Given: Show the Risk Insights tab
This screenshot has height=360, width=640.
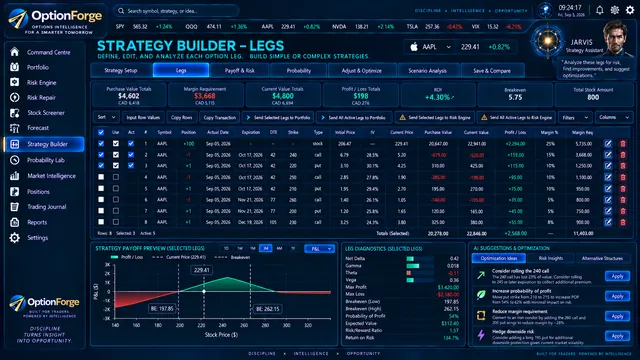Looking at the screenshot, I should coord(551,258).
